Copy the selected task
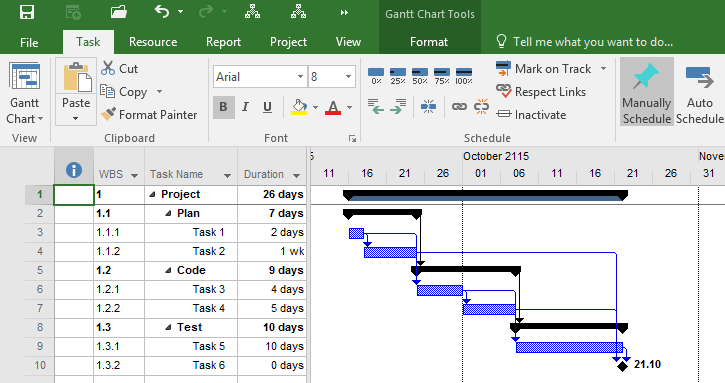 (125, 92)
